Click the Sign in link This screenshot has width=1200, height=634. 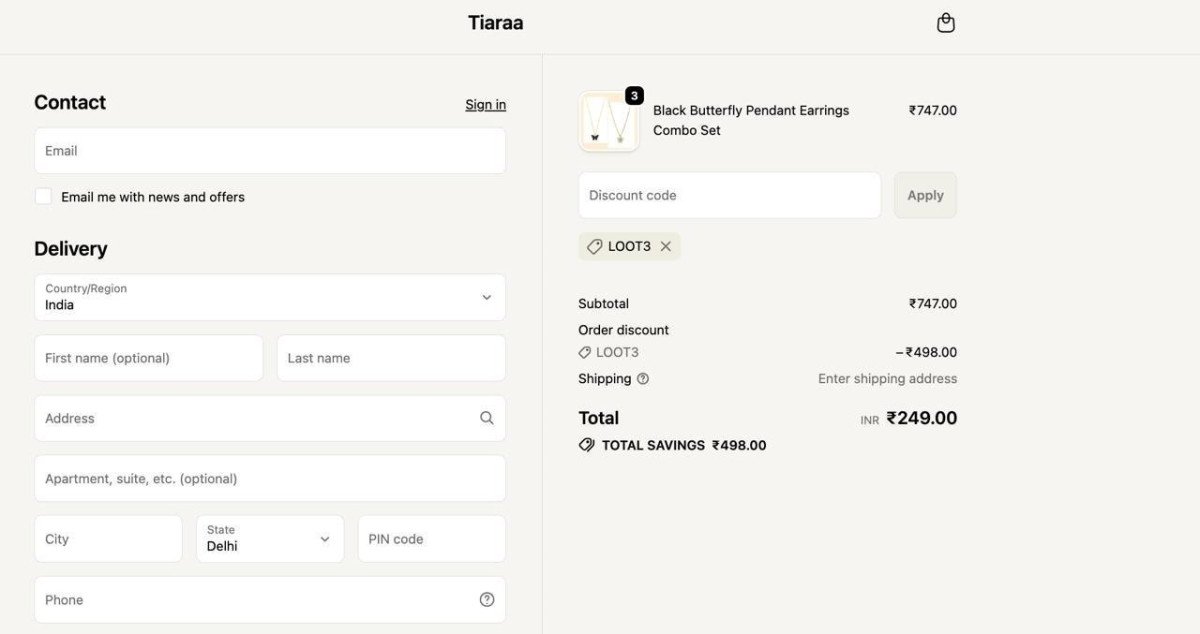(485, 104)
